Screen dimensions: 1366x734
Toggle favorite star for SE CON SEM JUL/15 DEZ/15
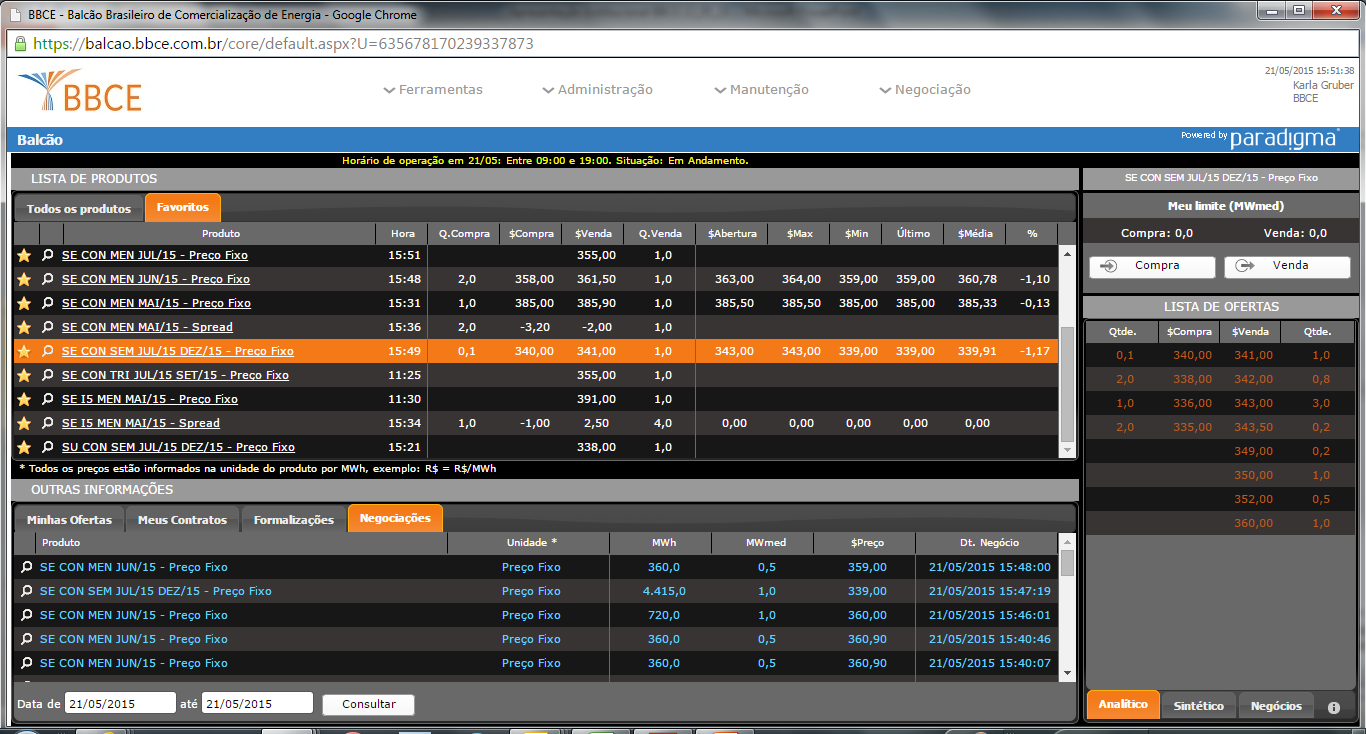(24, 351)
